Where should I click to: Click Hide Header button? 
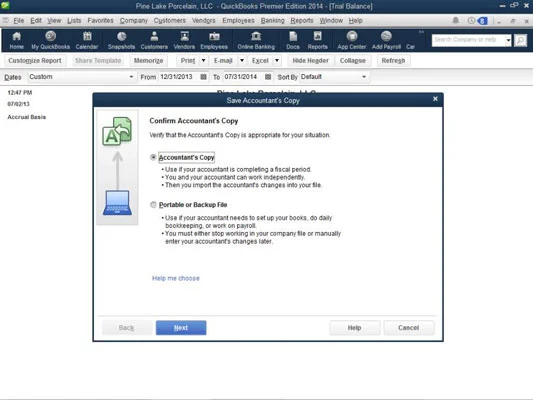pyautogui.click(x=310, y=60)
